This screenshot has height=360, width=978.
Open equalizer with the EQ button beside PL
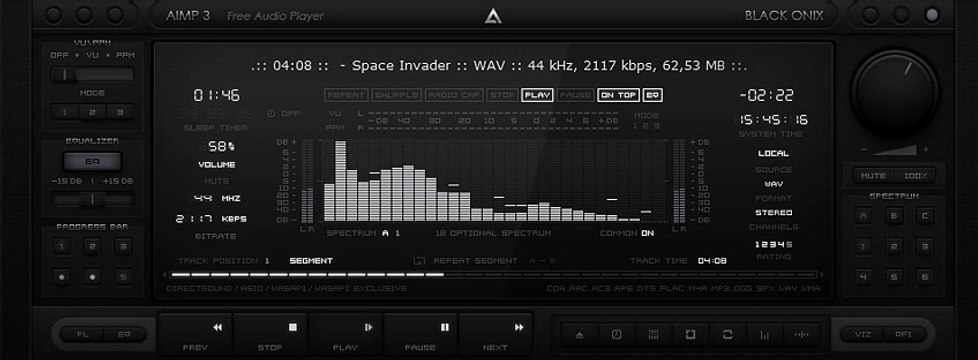point(124,334)
